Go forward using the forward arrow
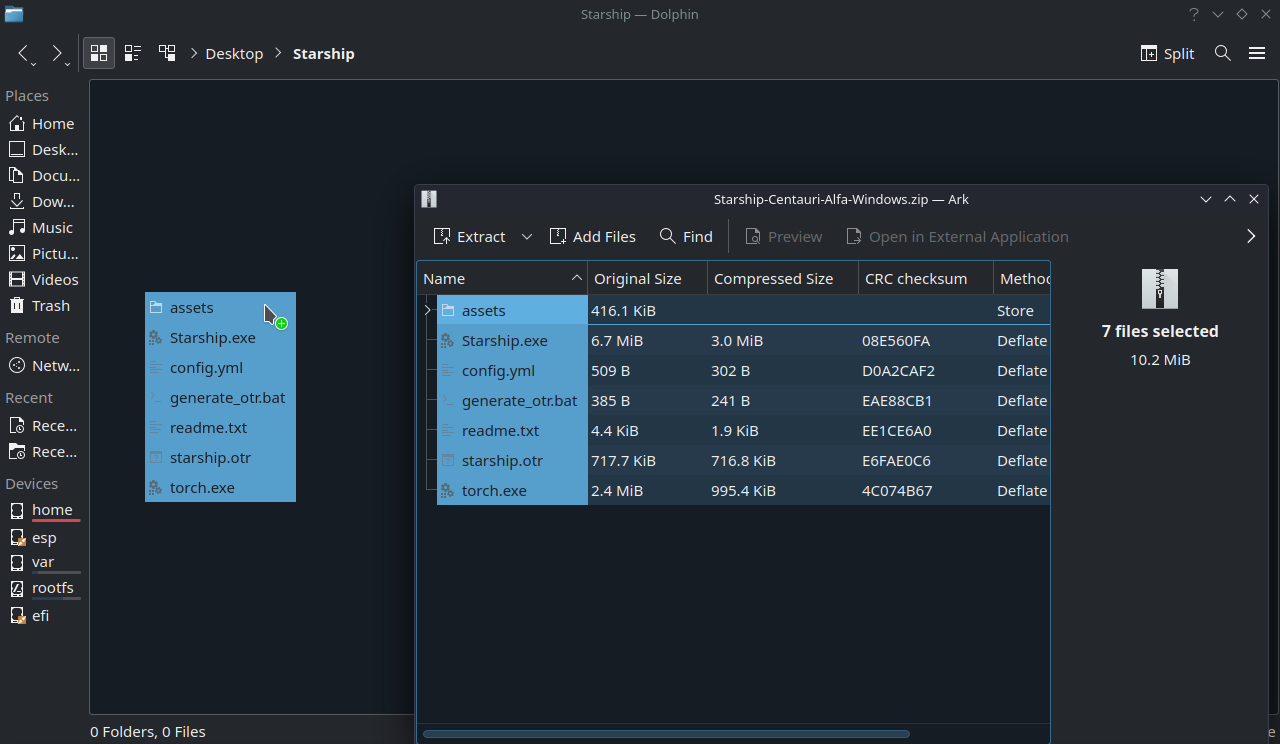Image resolution: width=1280 pixels, height=744 pixels. (x=57, y=53)
